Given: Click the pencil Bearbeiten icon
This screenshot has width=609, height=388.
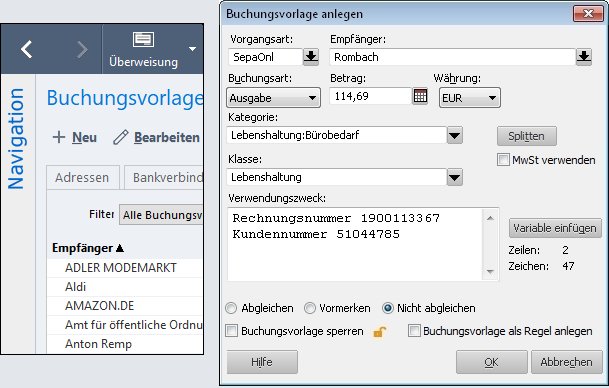Looking at the screenshot, I should tap(120, 137).
